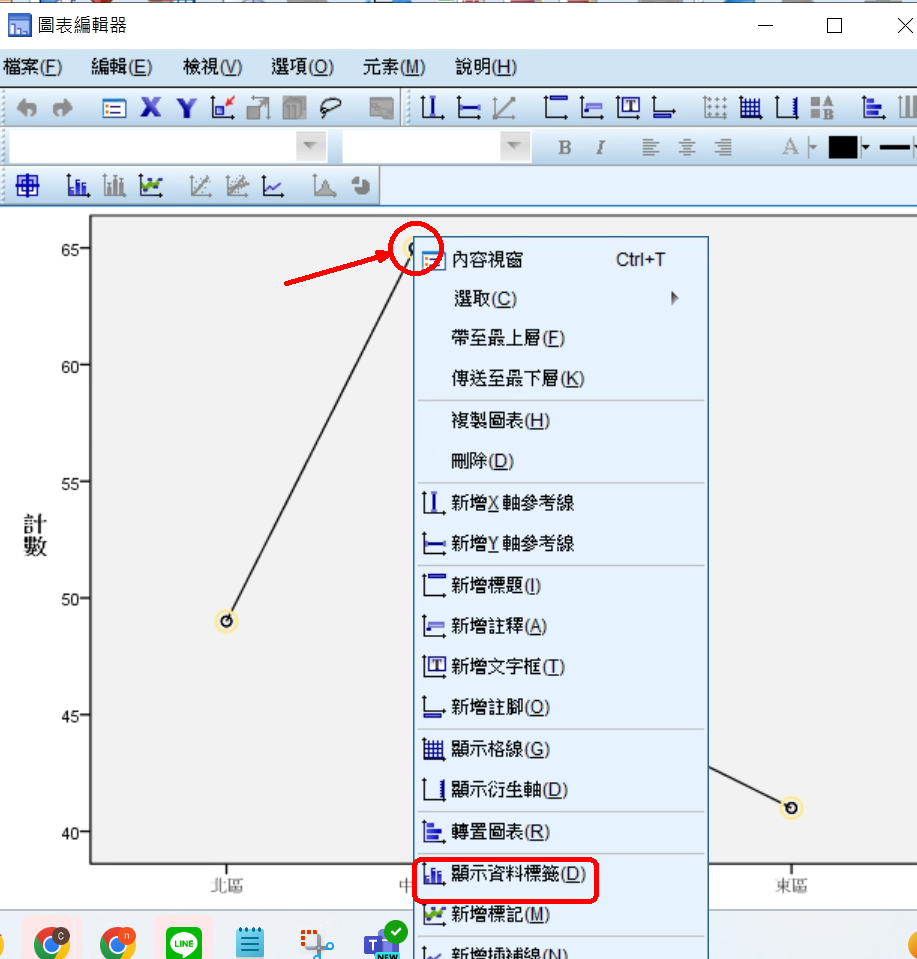Viewport: 917px width, 959px height.
Task: Click the show grid lines toolbar icon
Action: click(x=750, y=108)
